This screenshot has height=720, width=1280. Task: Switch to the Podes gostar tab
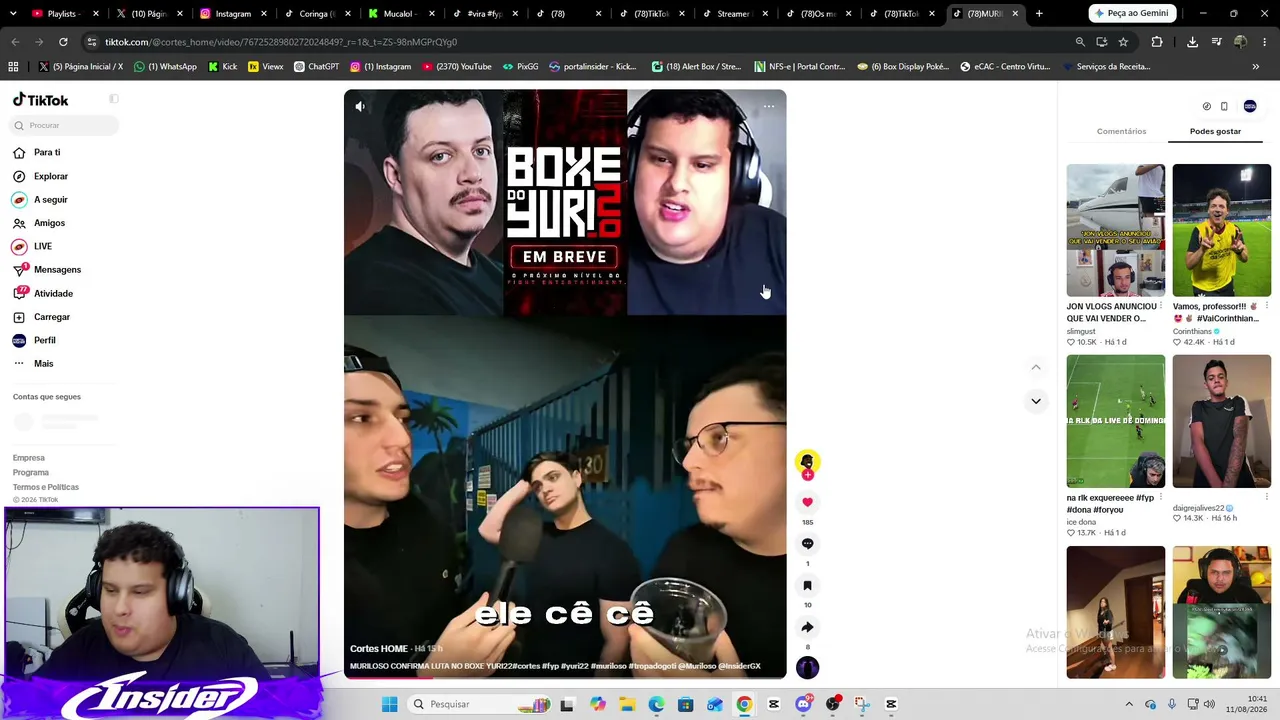click(1215, 131)
